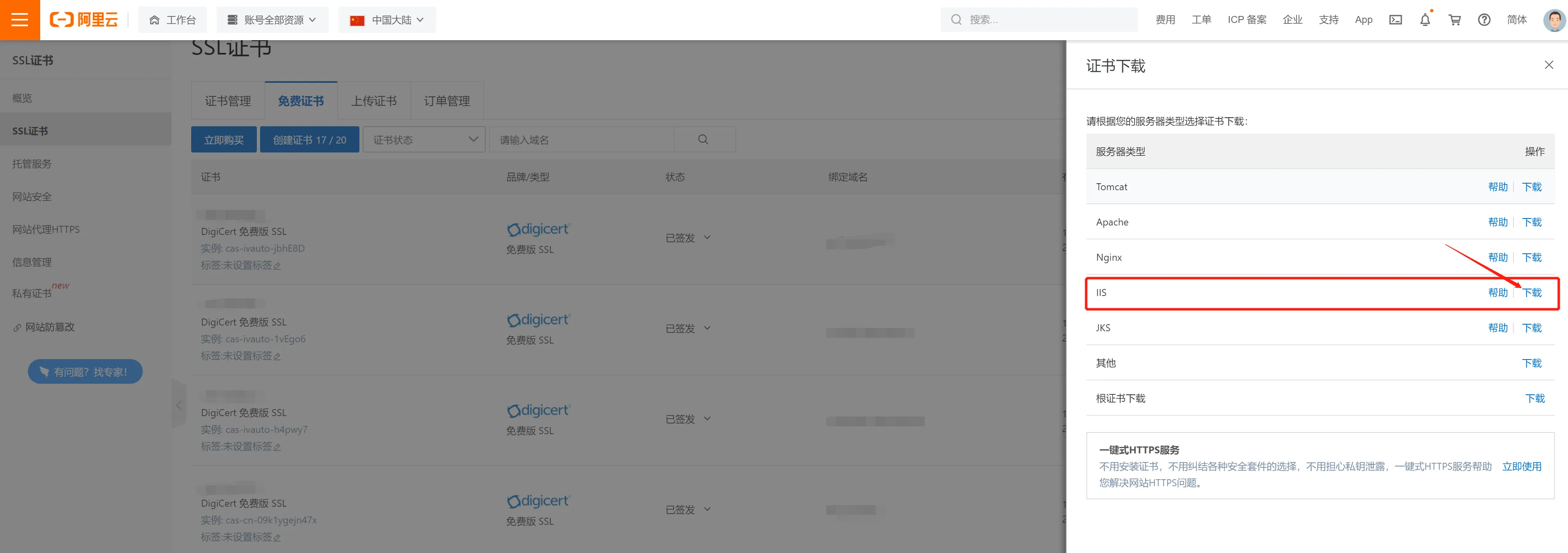Download the Tomcat certificate

1531,187
